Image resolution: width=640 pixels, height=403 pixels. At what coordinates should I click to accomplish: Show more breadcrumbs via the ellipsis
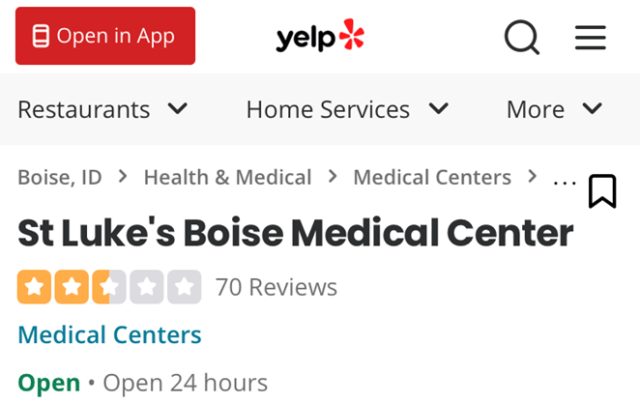click(565, 181)
